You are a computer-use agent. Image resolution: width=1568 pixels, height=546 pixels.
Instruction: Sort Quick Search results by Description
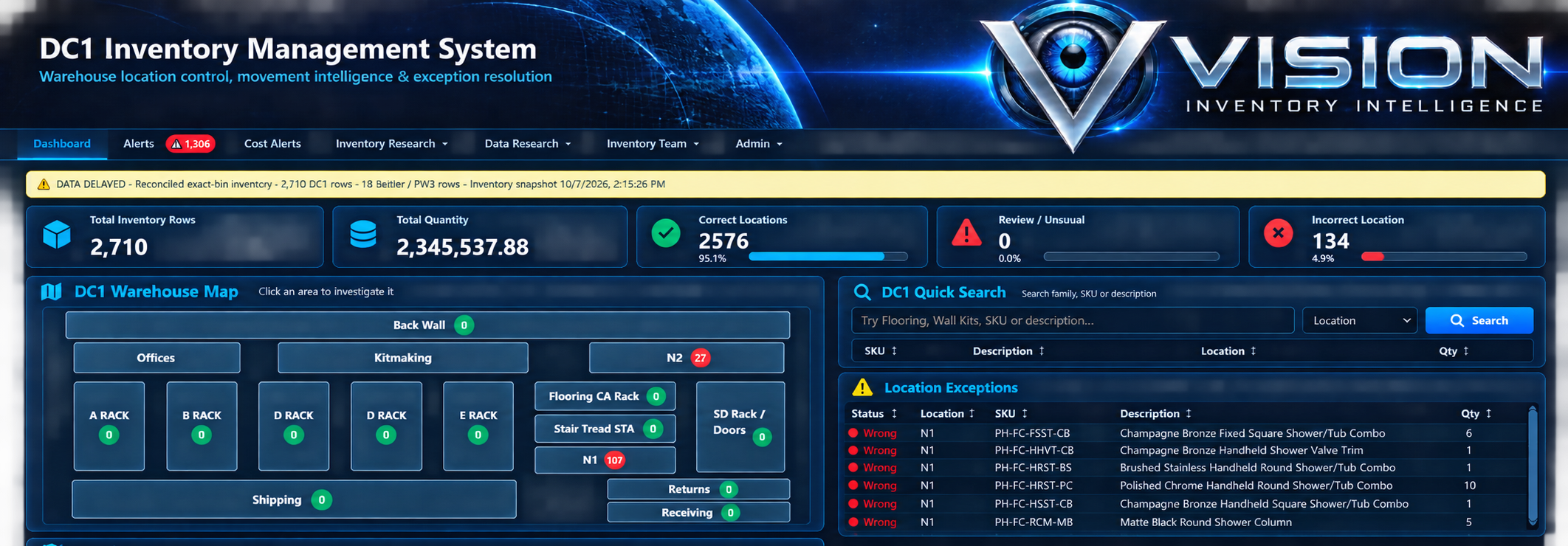point(1008,351)
